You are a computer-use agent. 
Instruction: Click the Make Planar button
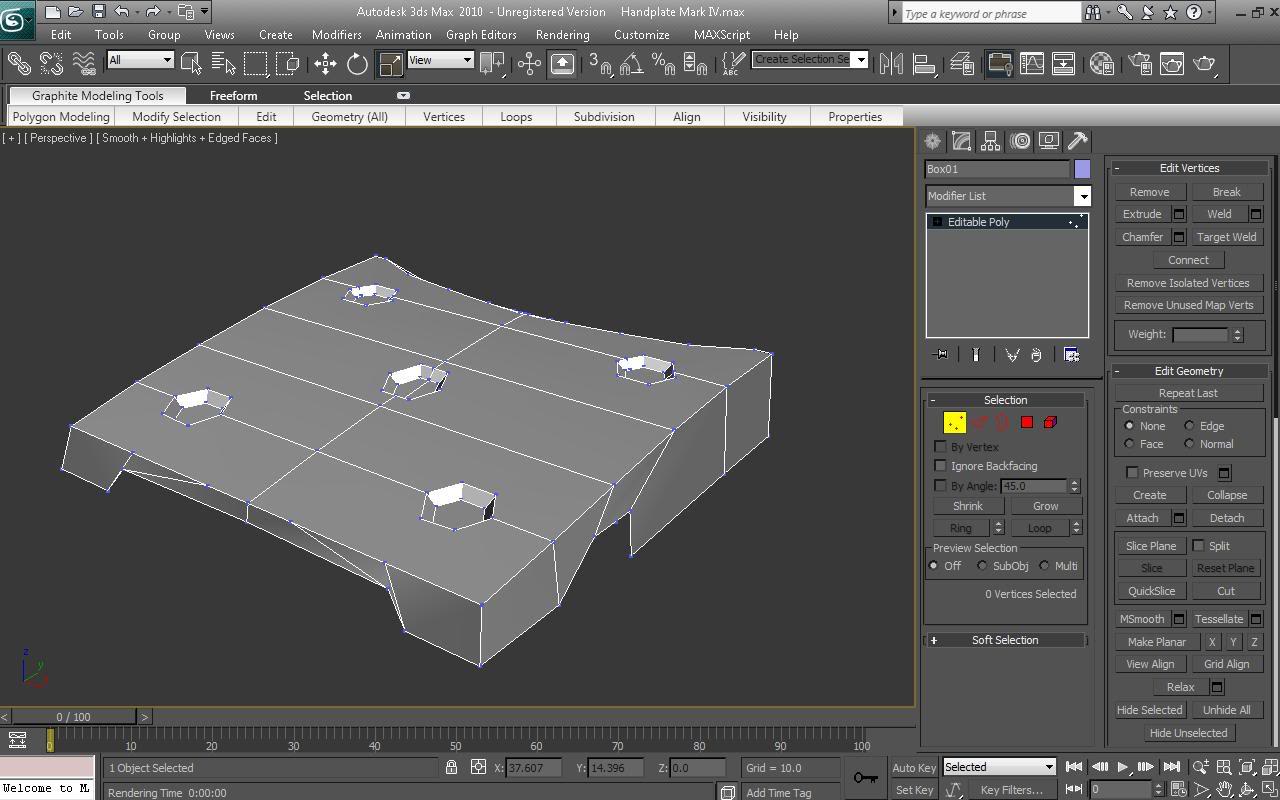click(1157, 642)
